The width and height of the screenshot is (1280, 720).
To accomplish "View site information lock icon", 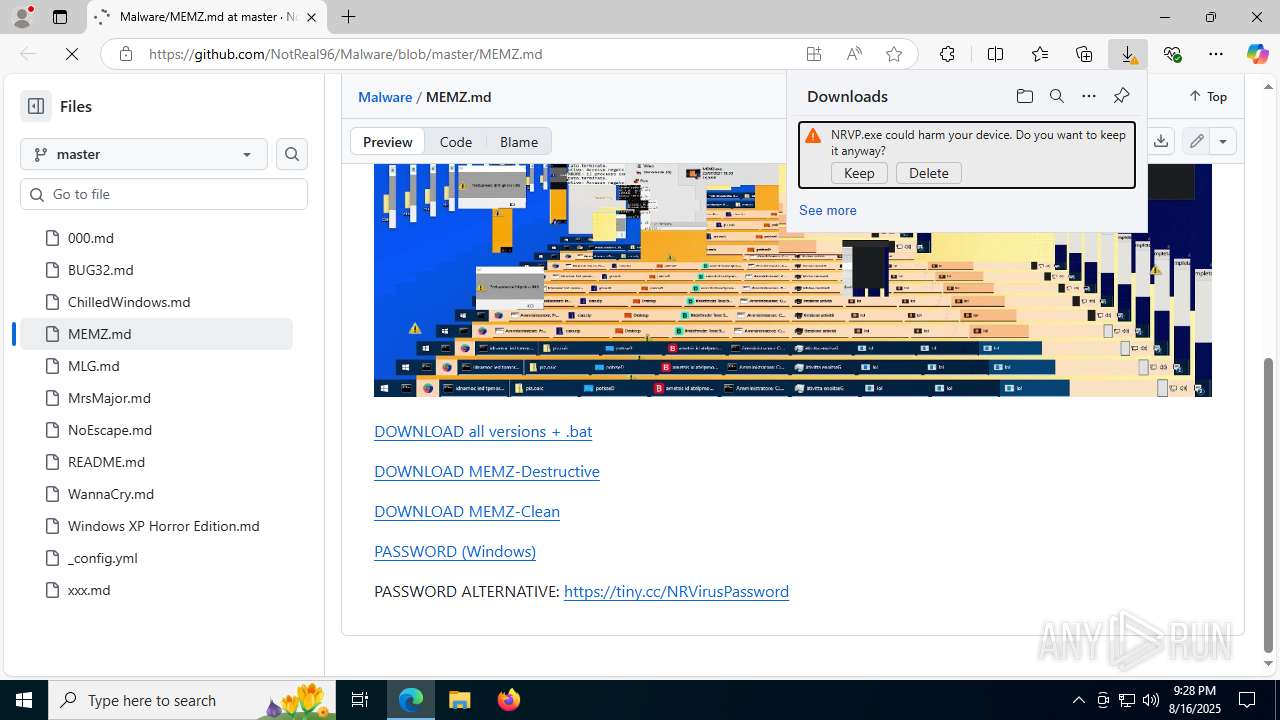I will coord(125,54).
